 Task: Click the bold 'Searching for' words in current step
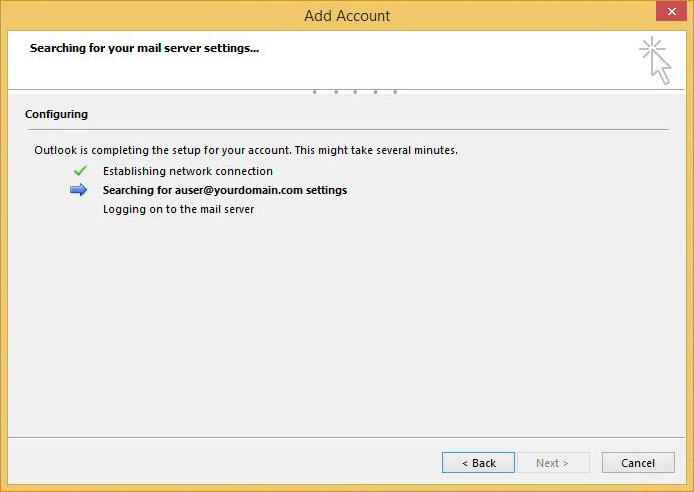[x=137, y=190]
